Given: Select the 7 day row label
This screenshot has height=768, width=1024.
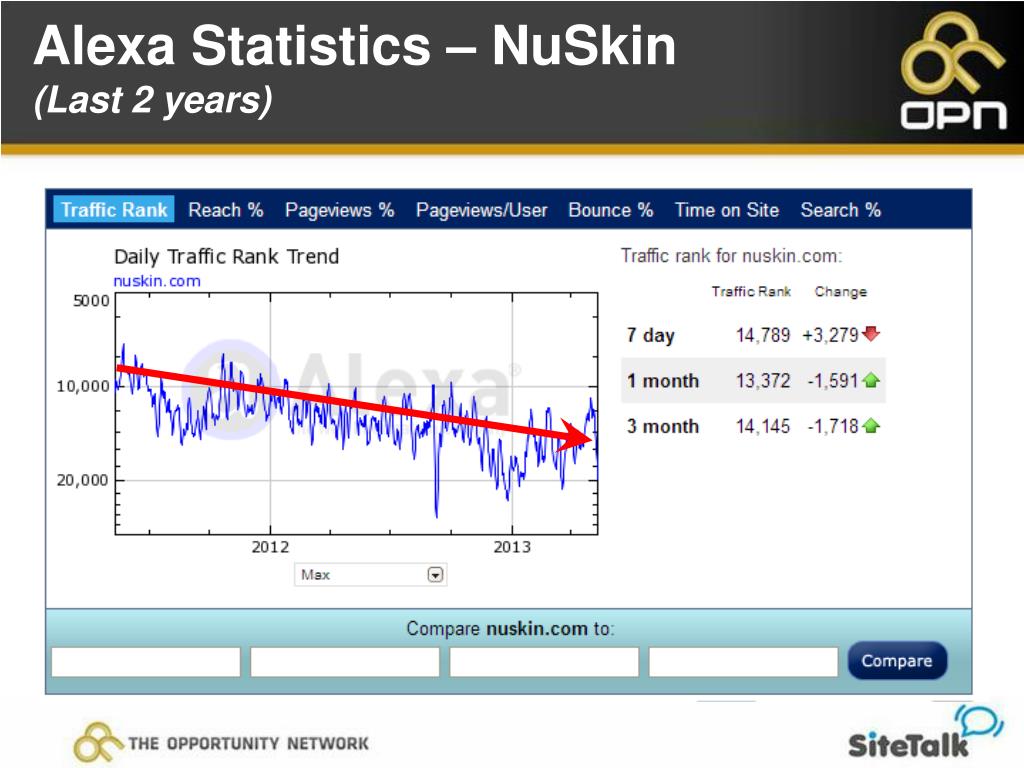Looking at the screenshot, I should point(650,336).
